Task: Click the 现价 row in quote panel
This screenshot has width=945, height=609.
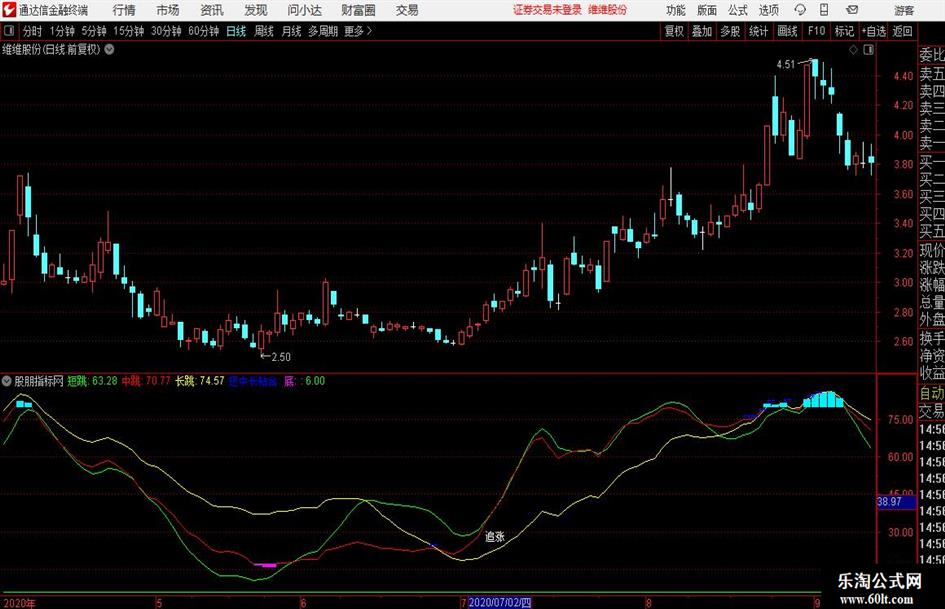Action: (x=932, y=250)
